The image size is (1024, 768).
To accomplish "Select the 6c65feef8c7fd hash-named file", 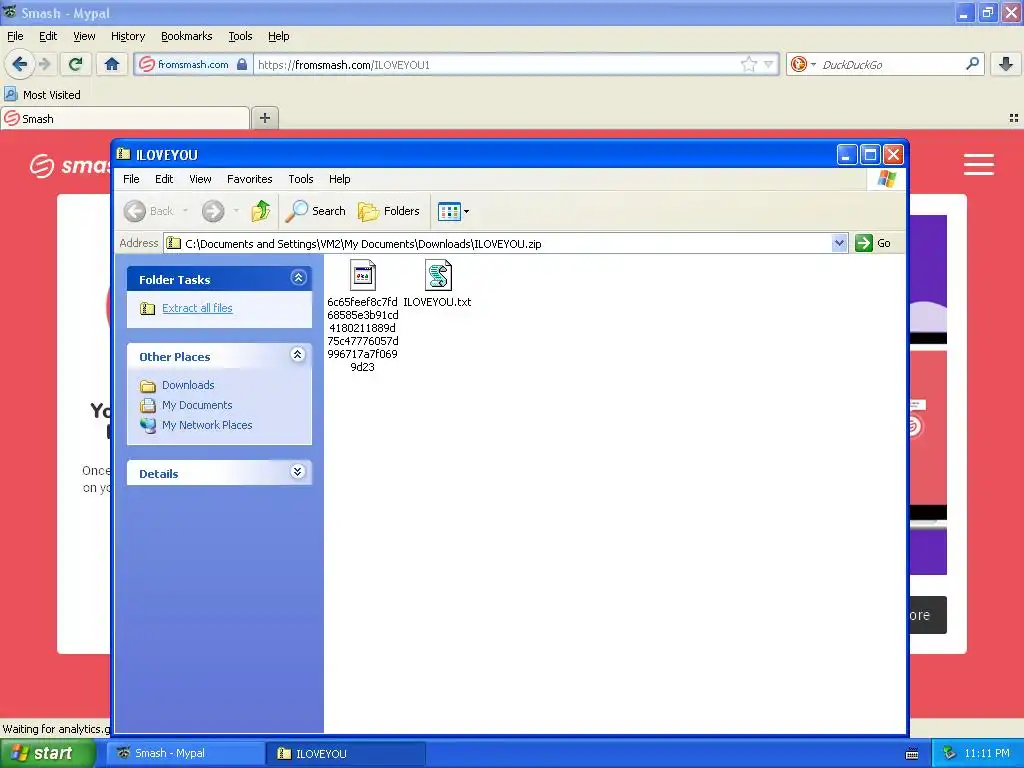I will 362,316.
